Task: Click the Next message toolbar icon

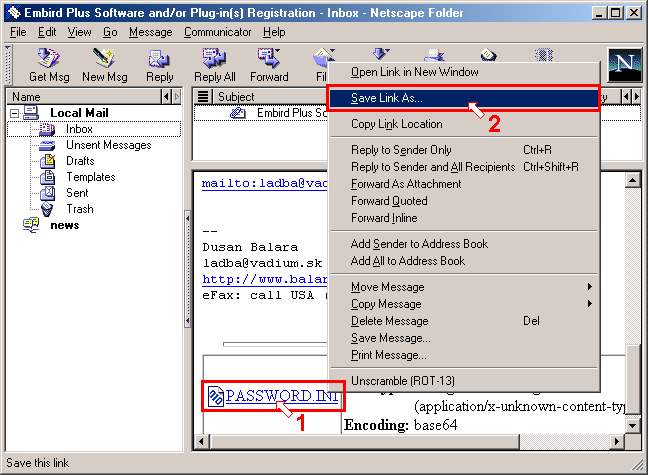Action: [x=380, y=54]
